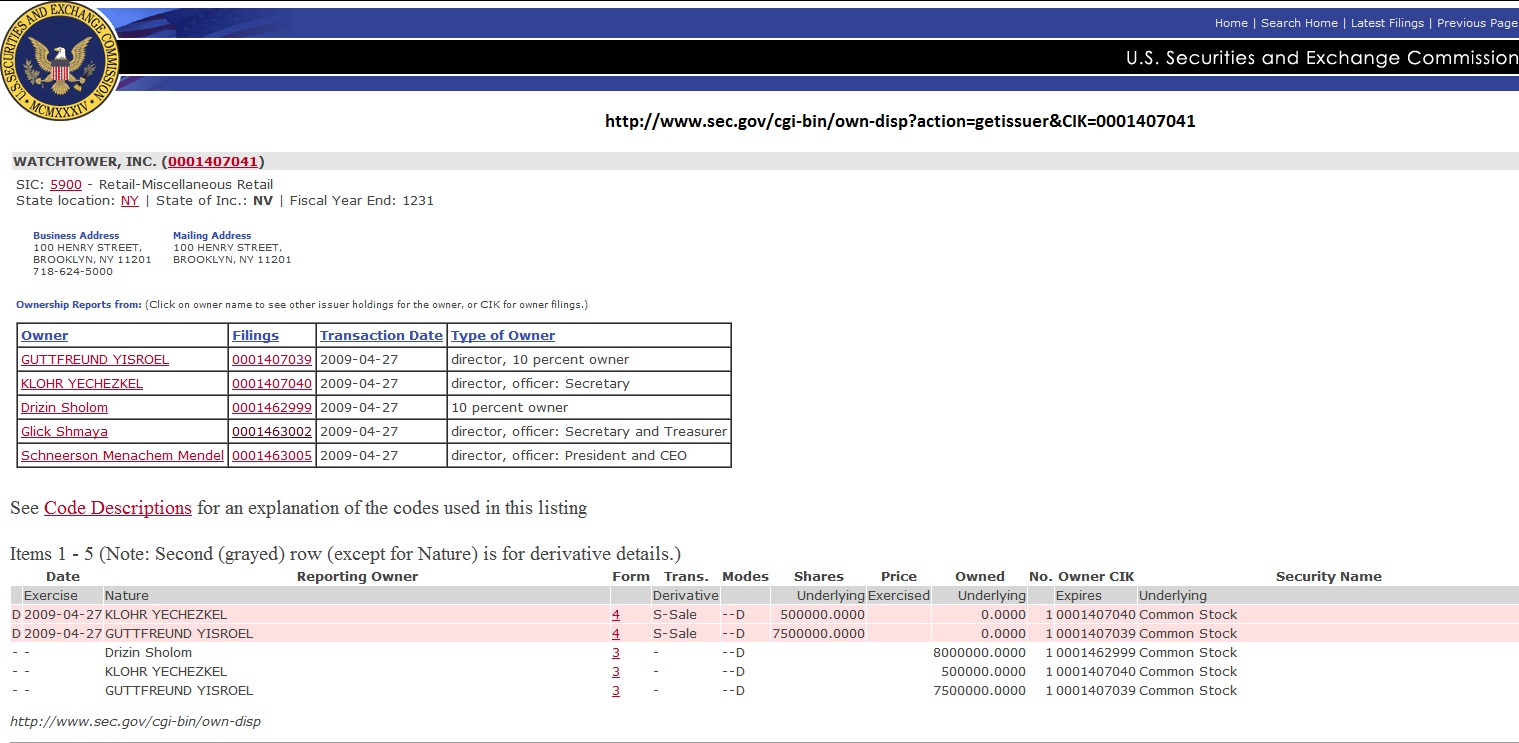Image resolution: width=1519 pixels, height=743 pixels.
Task: Open Latest Filings page
Action: point(1390,23)
